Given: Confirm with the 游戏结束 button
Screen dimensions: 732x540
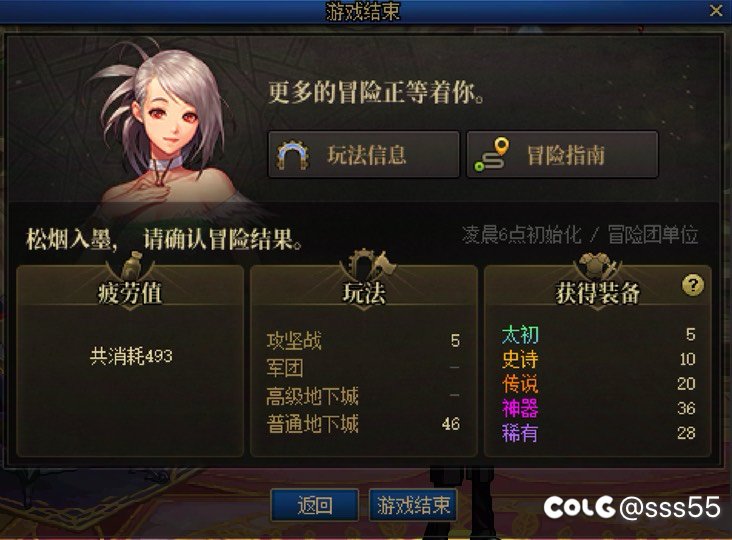Looking at the screenshot, I should [x=413, y=505].
